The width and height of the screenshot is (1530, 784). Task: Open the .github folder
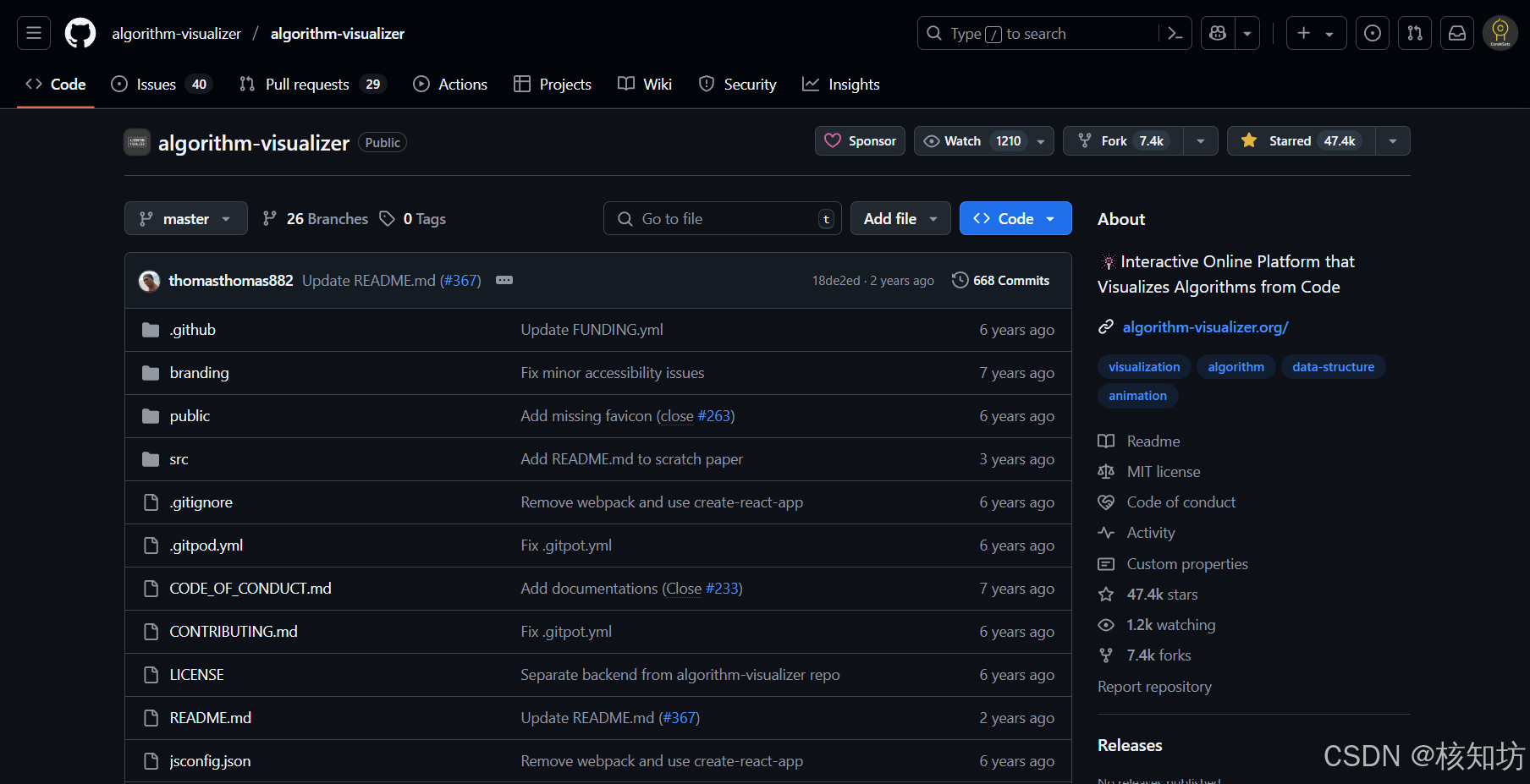click(193, 329)
